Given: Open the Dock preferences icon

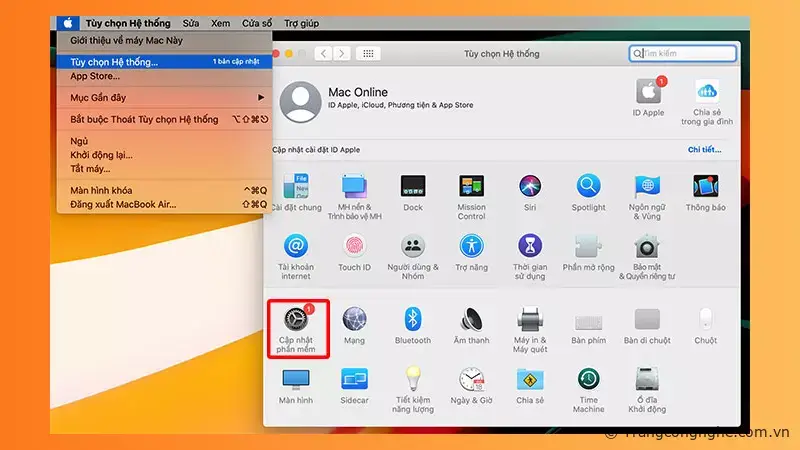Looking at the screenshot, I should [412, 187].
